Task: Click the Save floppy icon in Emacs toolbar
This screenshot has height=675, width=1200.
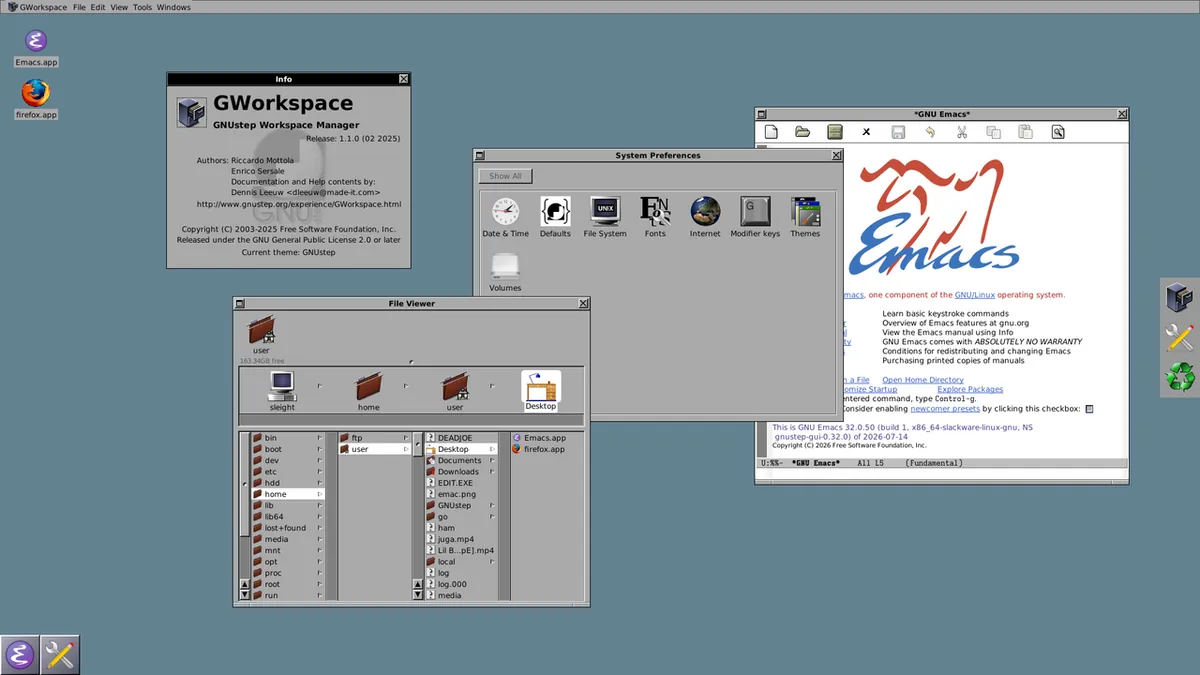Action: 898,132
